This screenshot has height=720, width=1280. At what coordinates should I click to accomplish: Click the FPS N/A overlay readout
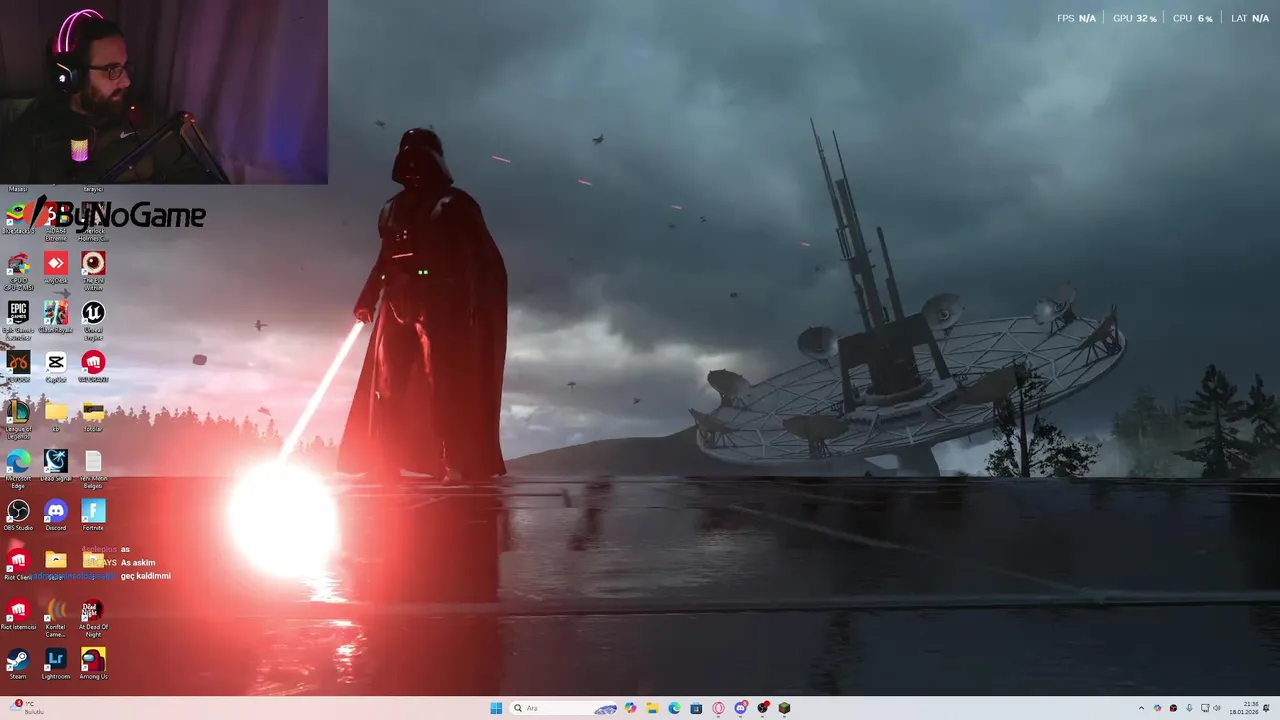1076,18
